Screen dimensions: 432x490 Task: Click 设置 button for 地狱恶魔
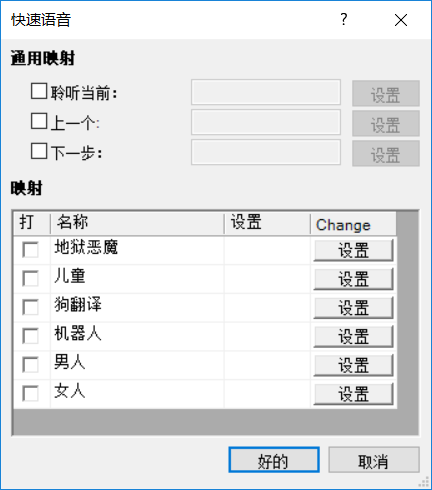pyautogui.click(x=353, y=250)
